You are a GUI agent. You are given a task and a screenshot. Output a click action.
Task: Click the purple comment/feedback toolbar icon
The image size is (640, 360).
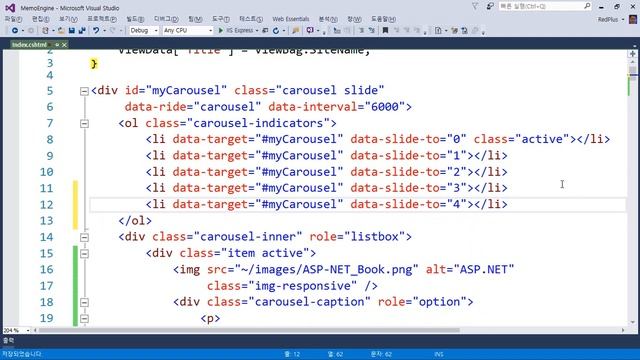pos(310,31)
